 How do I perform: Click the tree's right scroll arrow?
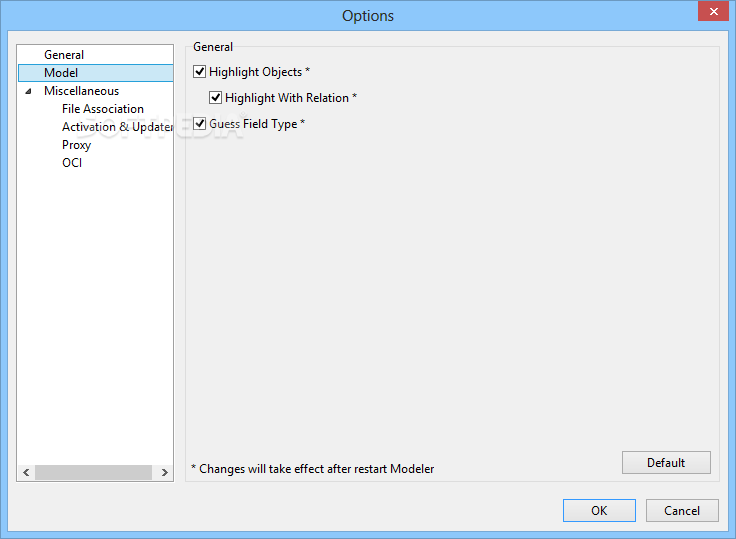[164, 472]
